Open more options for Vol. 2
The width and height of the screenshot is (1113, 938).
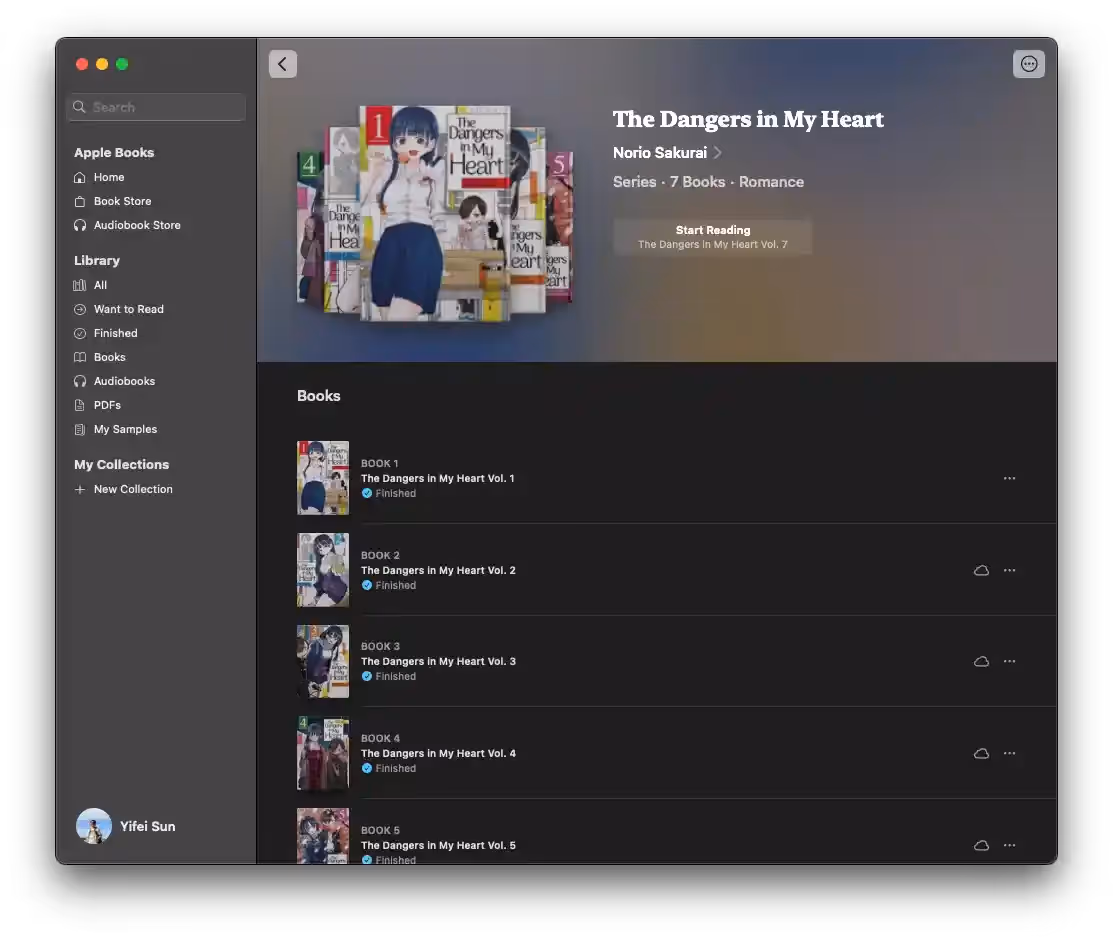click(x=1009, y=570)
